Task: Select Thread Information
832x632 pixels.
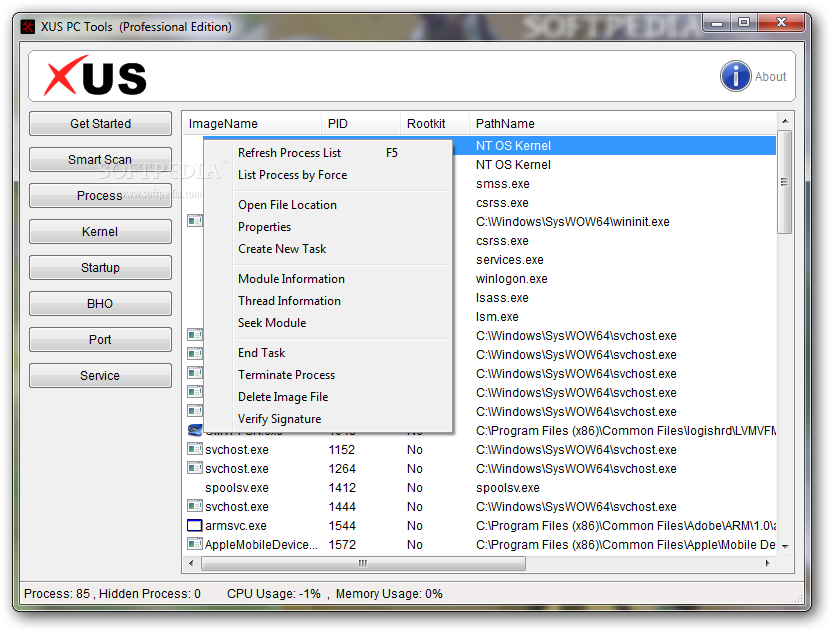Action: coord(328,301)
